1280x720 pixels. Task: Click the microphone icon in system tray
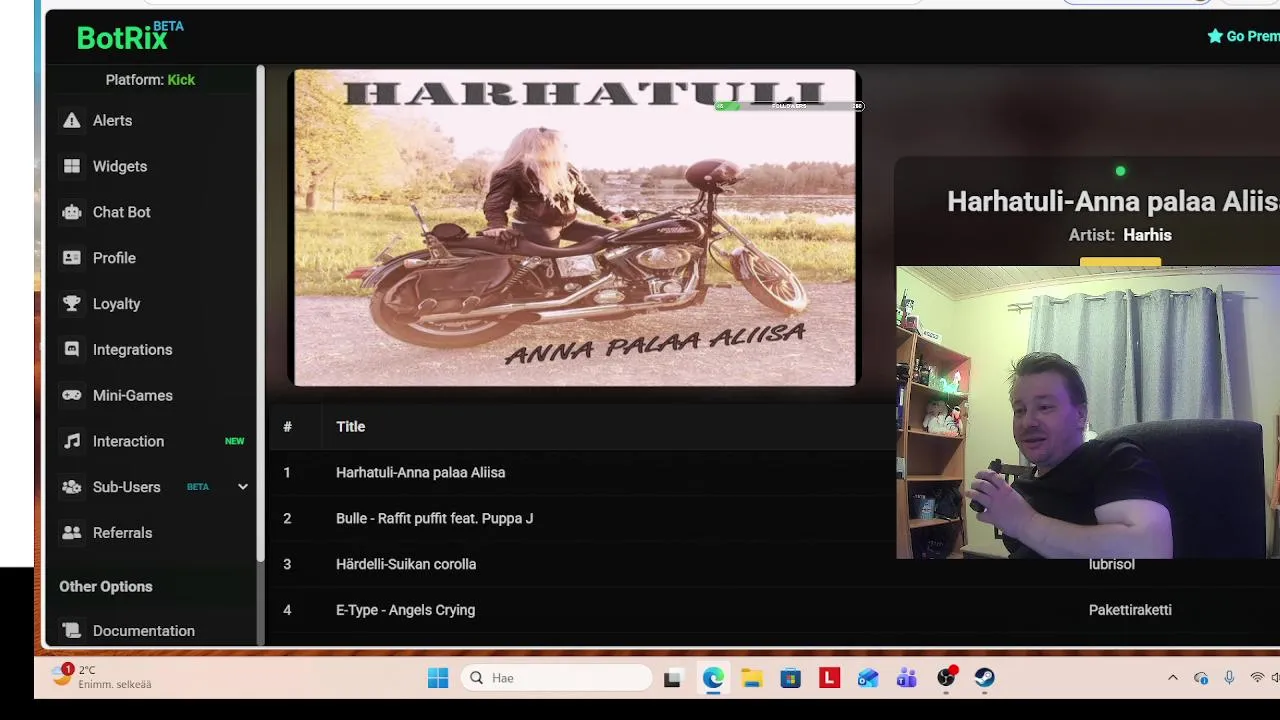click(x=1229, y=678)
